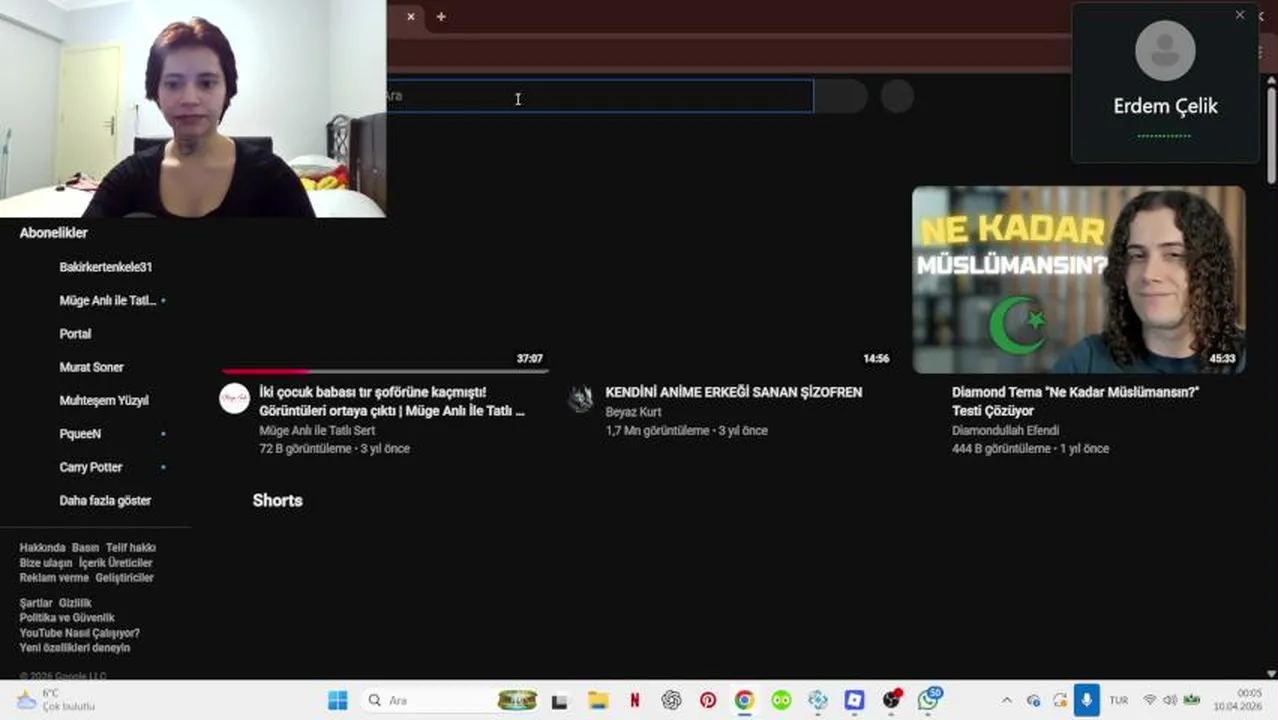Open the Reklam verme footer link
The image size is (1278, 720).
54,578
